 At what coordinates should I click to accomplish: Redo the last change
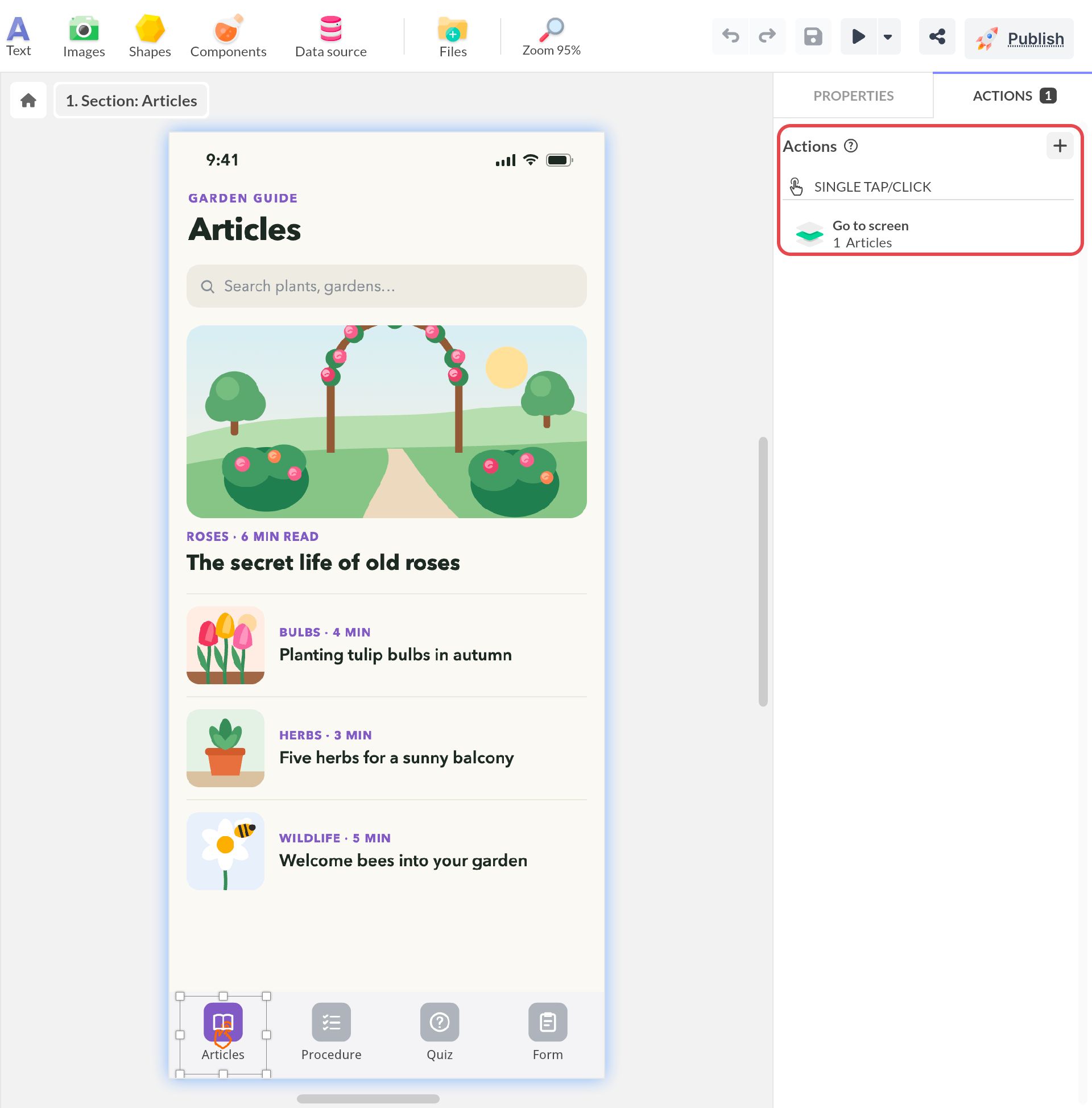coord(767,36)
